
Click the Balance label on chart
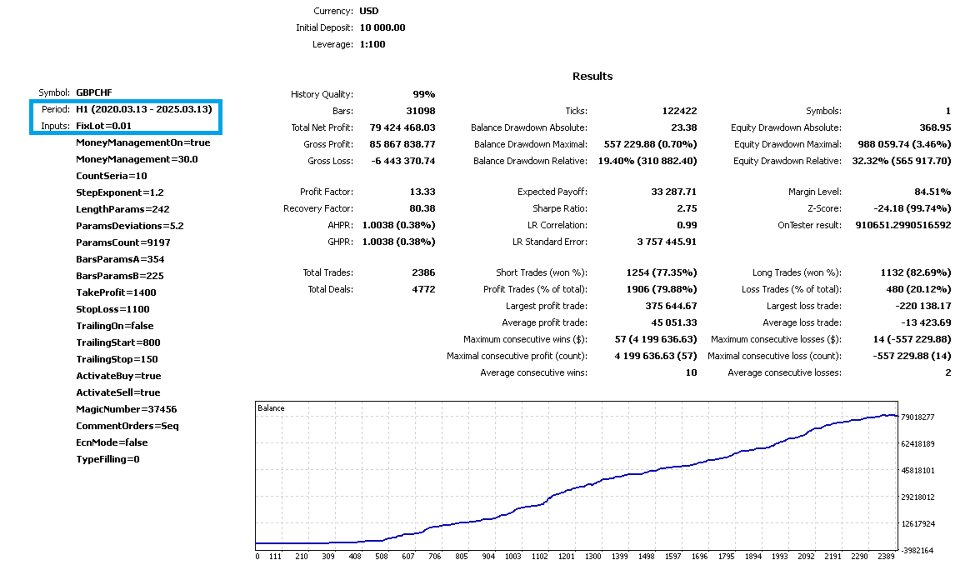tap(271, 408)
